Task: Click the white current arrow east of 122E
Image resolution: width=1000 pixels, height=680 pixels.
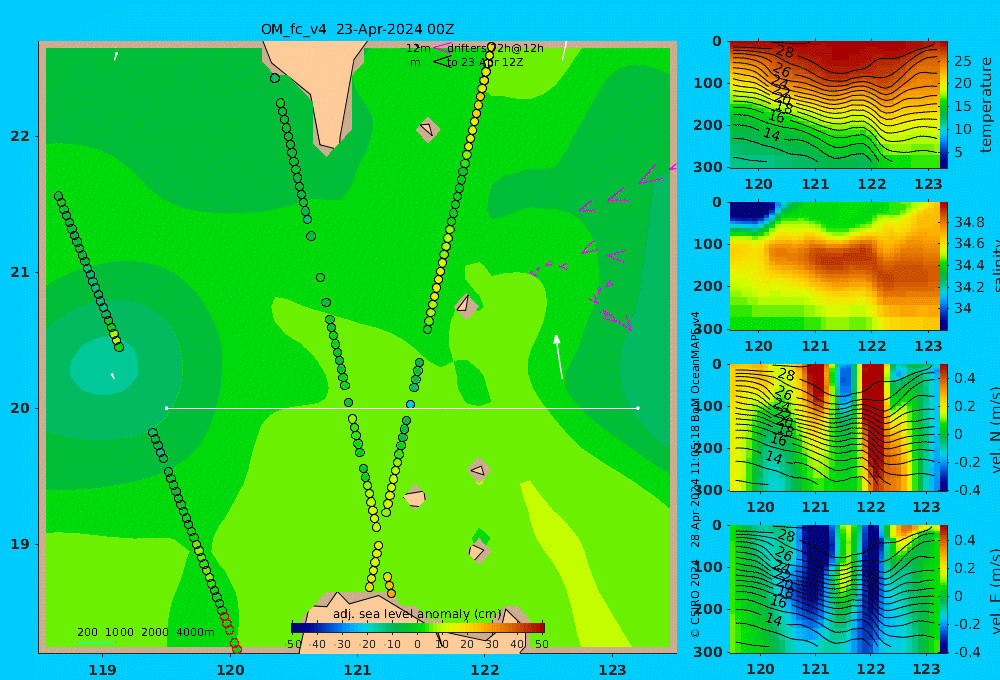Action: 559,357
